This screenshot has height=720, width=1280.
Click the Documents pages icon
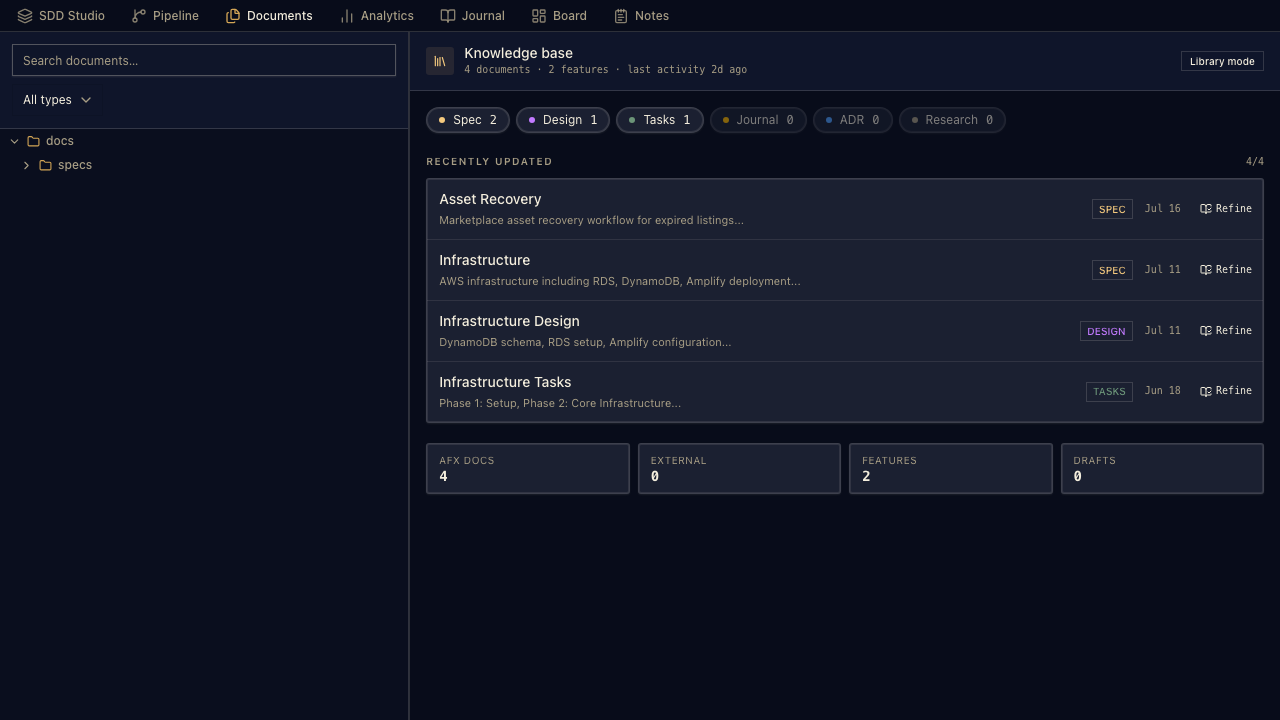tap(233, 16)
